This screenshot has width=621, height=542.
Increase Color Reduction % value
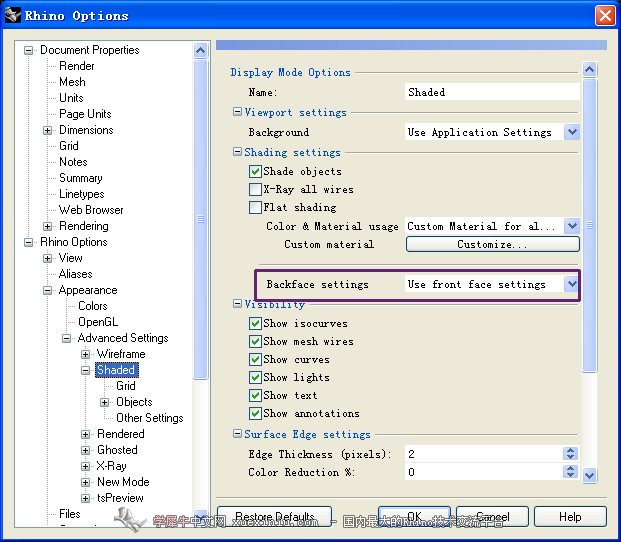[570, 468]
